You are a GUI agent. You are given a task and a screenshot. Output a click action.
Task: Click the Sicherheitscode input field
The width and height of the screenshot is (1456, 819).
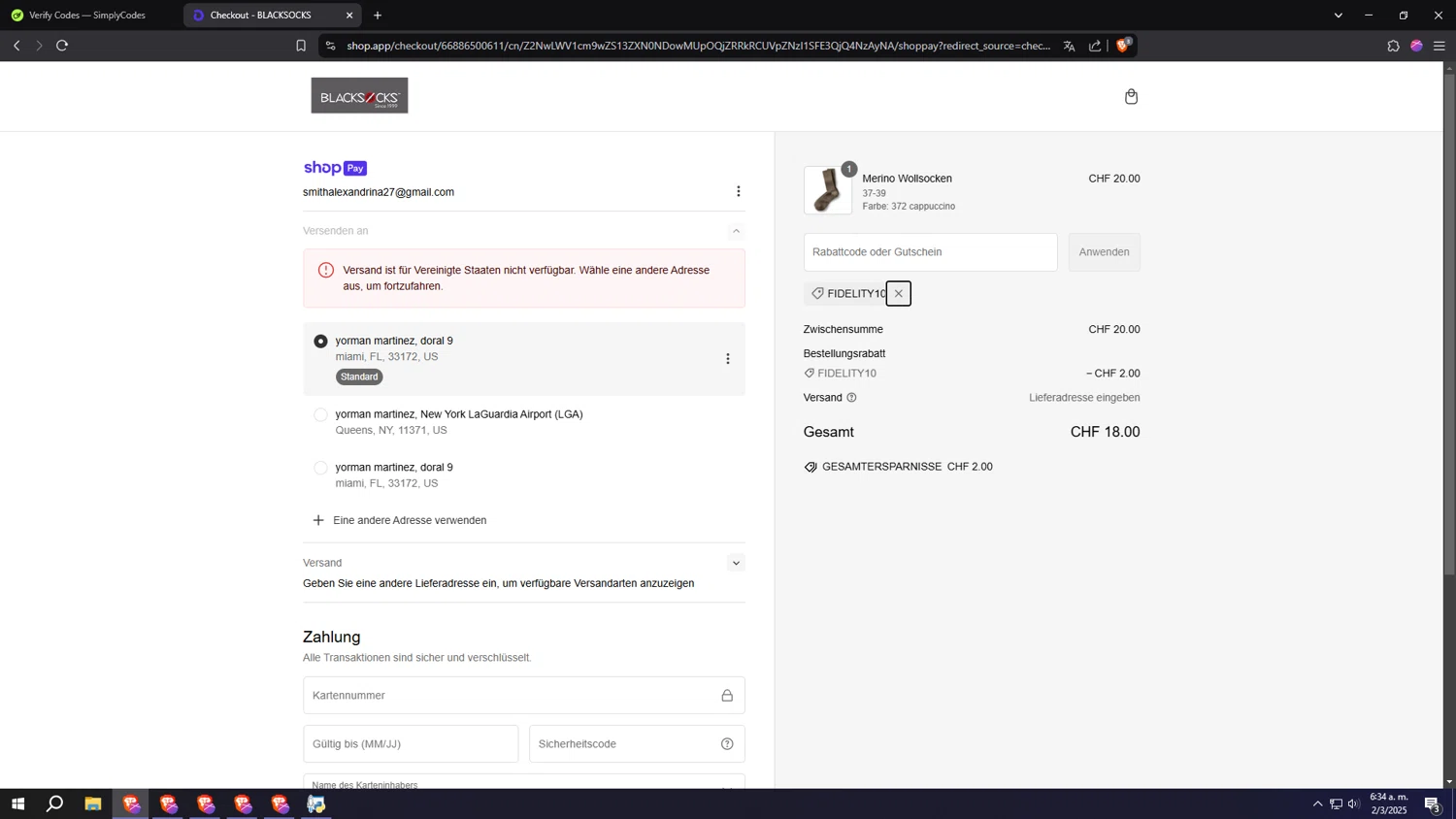coord(637,744)
